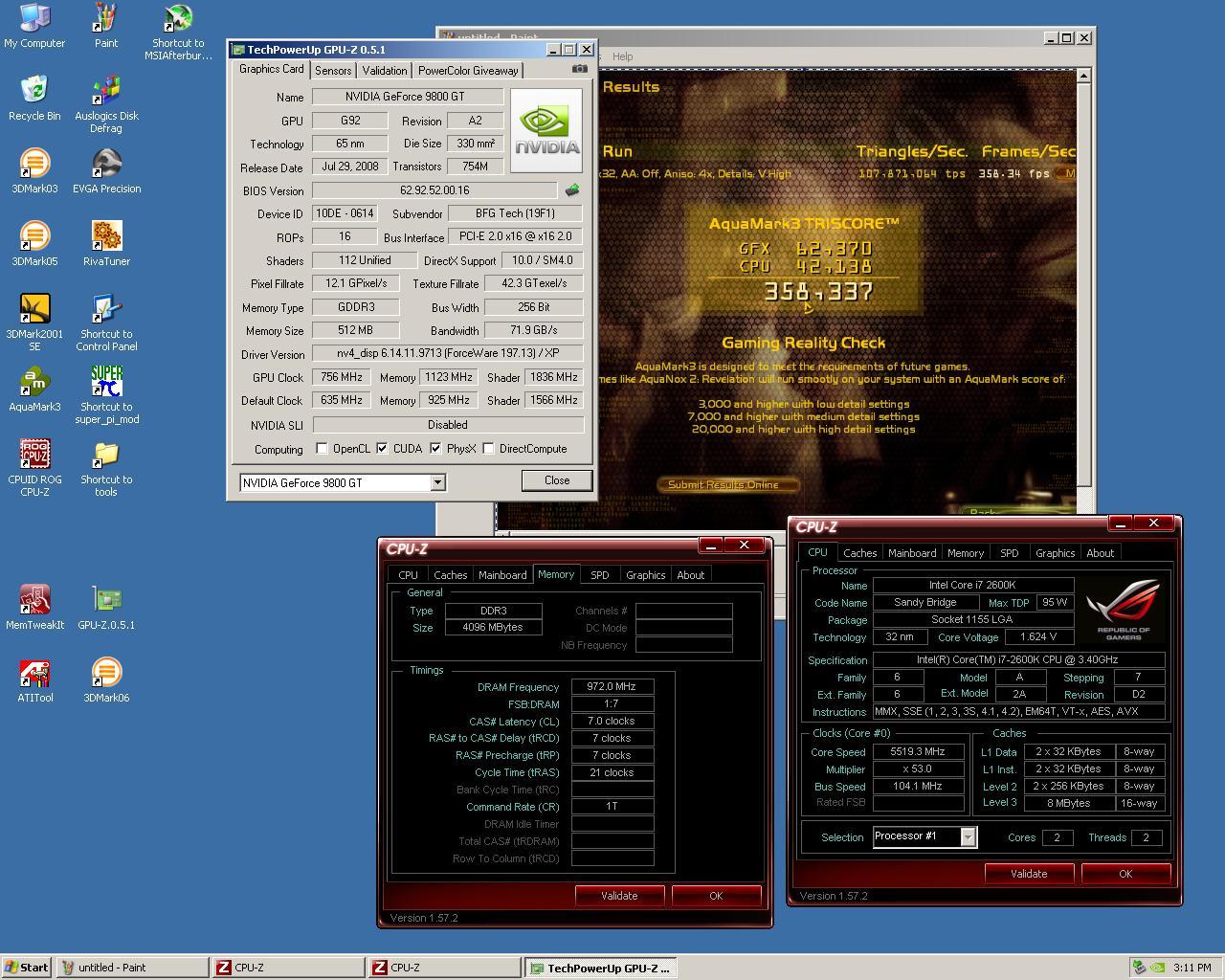This screenshot has height=980, width=1225.
Task: Click the GPU-Z screenshot camera icon
Action: point(579,69)
